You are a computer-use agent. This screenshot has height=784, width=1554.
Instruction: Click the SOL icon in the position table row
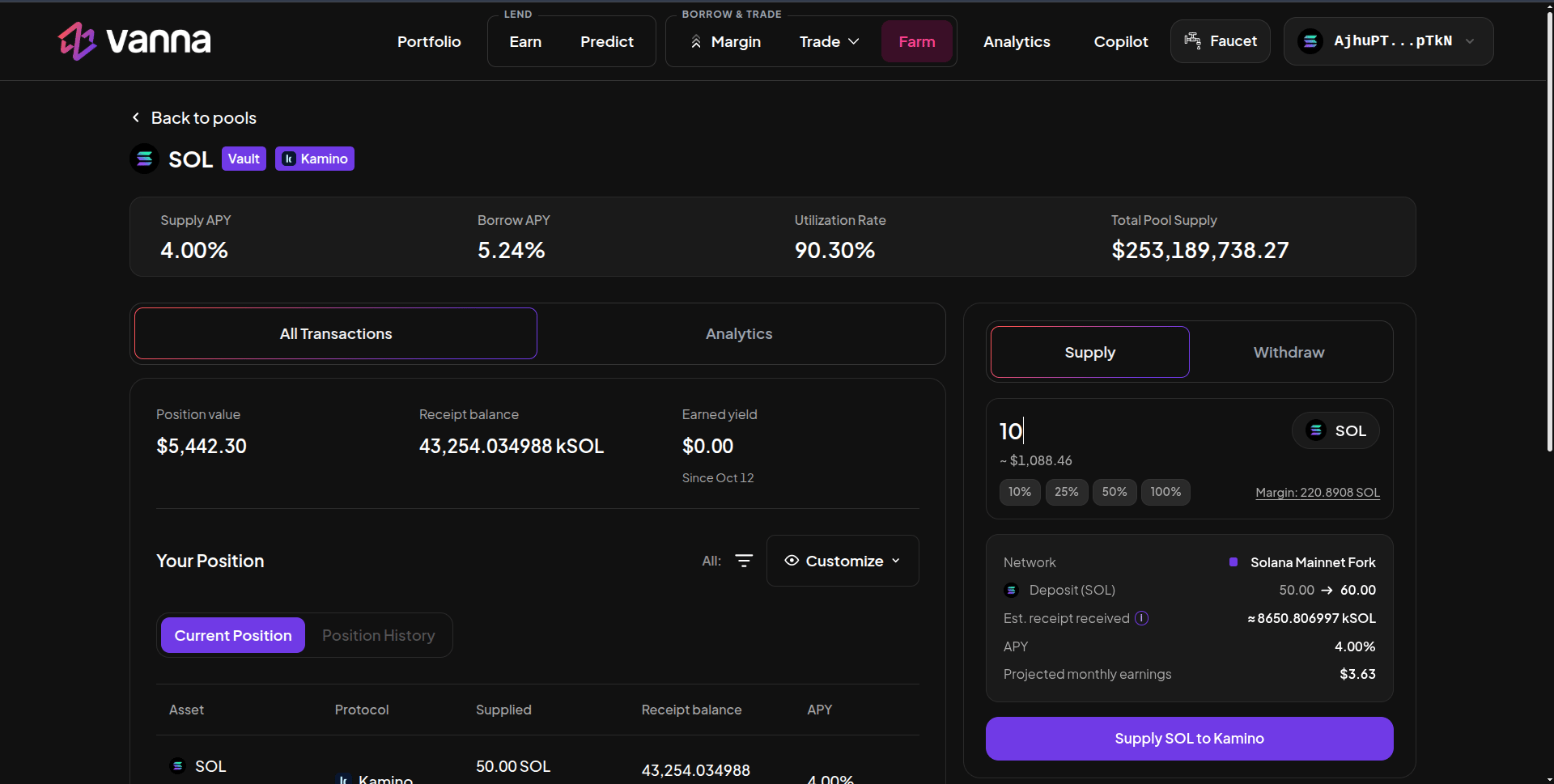pos(177,765)
